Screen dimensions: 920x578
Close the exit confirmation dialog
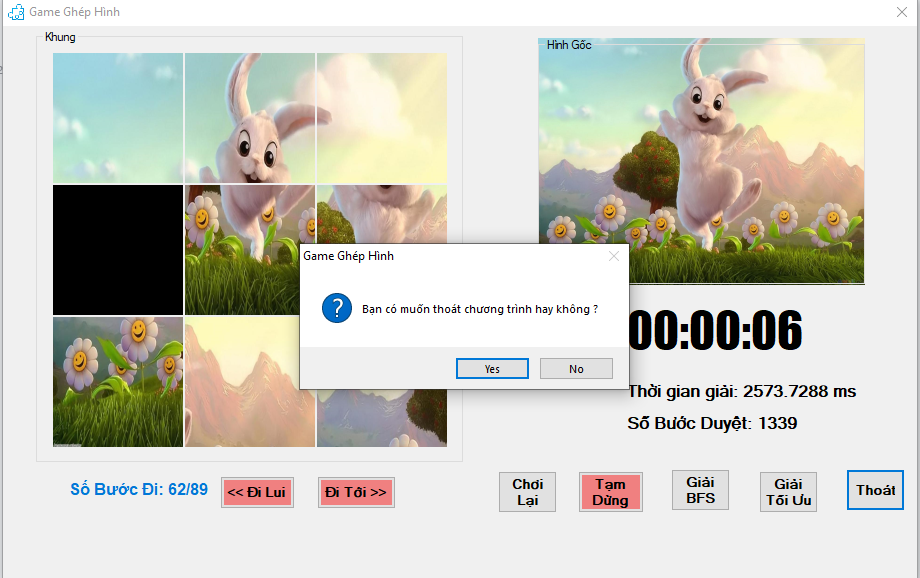[x=614, y=256]
